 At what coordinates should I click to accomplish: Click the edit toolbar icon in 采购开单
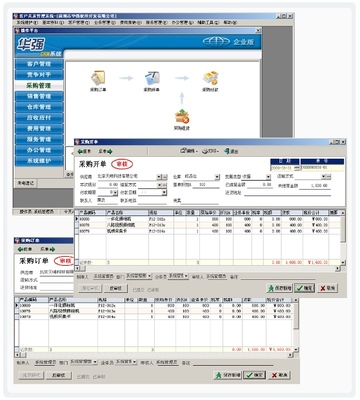point(188,151)
